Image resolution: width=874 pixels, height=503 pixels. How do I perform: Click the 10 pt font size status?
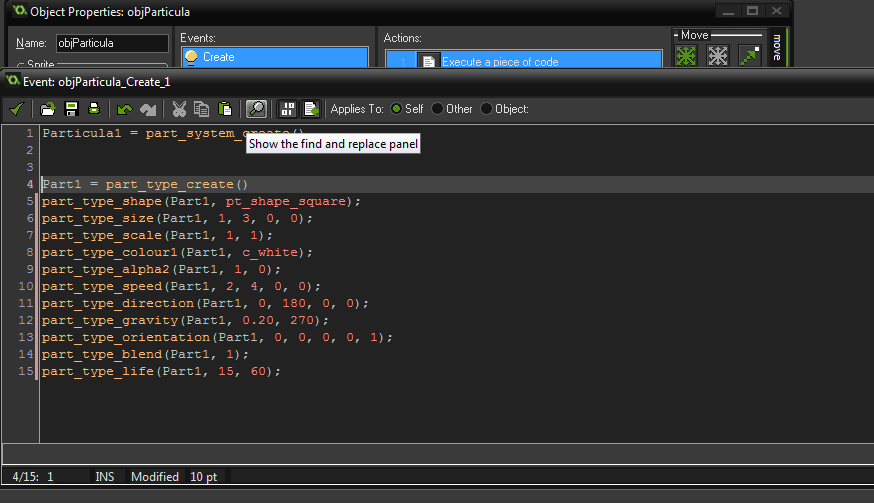(203, 477)
